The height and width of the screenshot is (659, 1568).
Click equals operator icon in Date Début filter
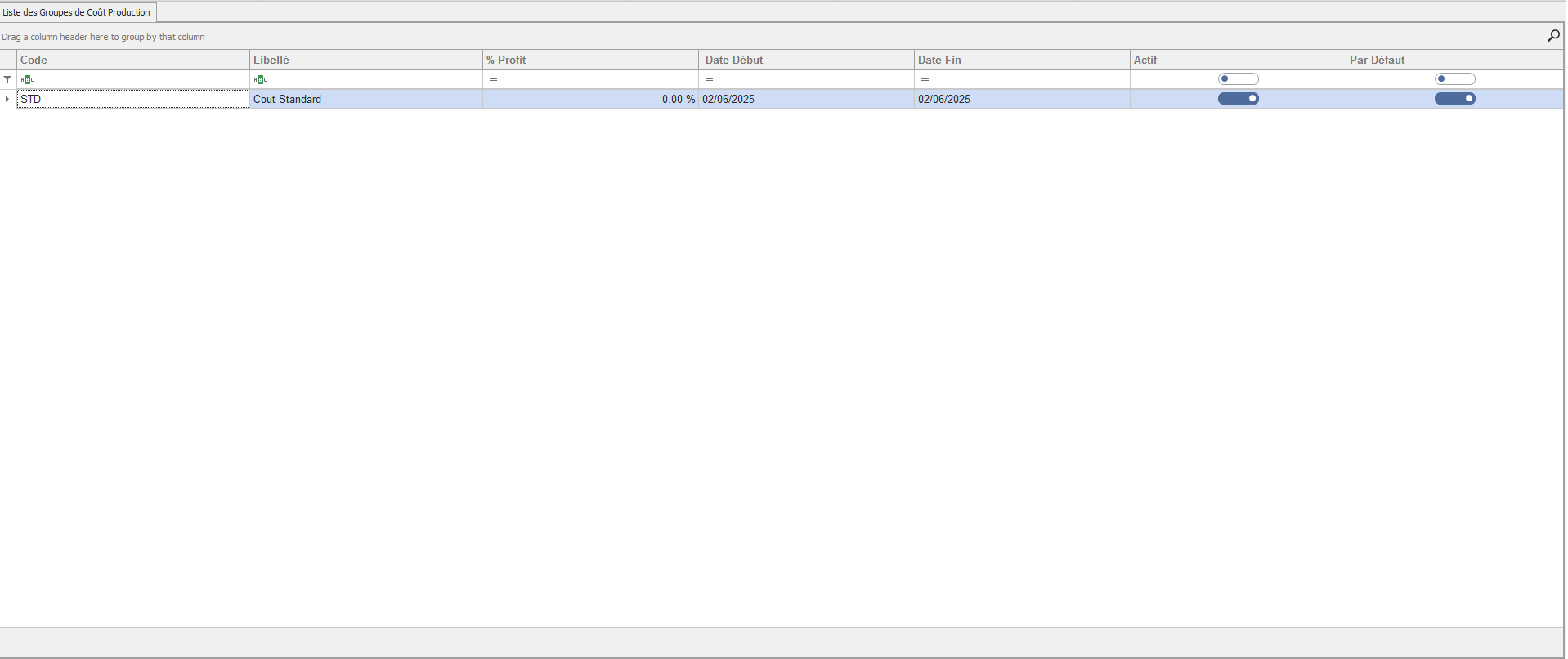[x=709, y=79]
